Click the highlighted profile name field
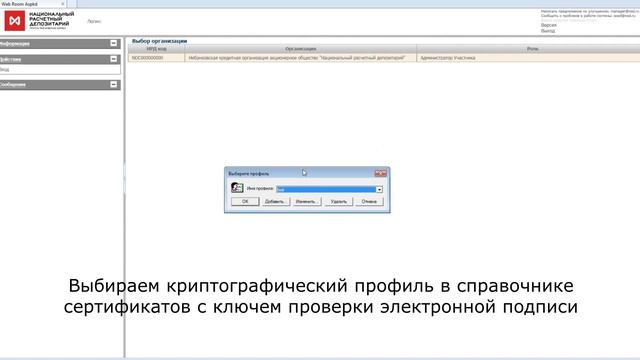 [x=326, y=189]
